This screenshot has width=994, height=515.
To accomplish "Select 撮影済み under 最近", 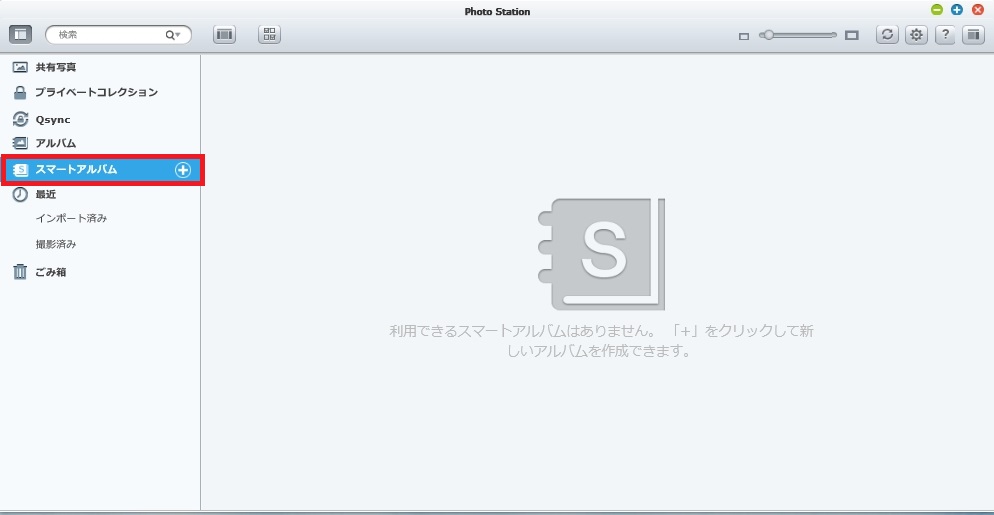I will [56, 244].
